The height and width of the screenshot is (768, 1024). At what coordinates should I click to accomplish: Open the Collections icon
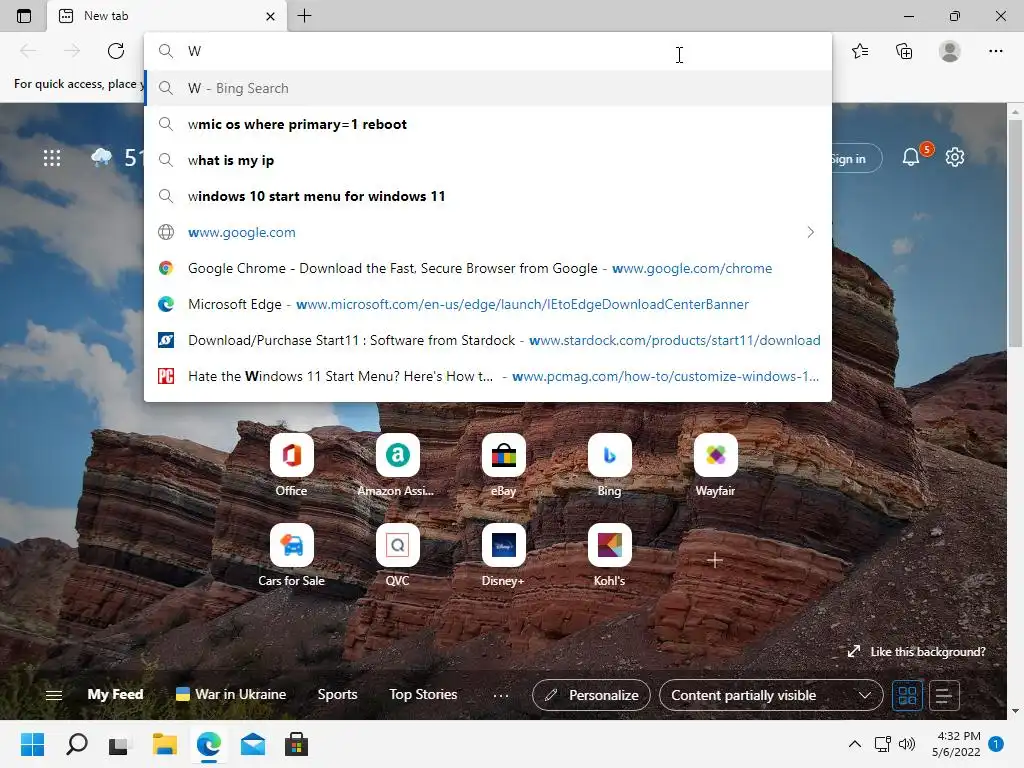point(904,51)
